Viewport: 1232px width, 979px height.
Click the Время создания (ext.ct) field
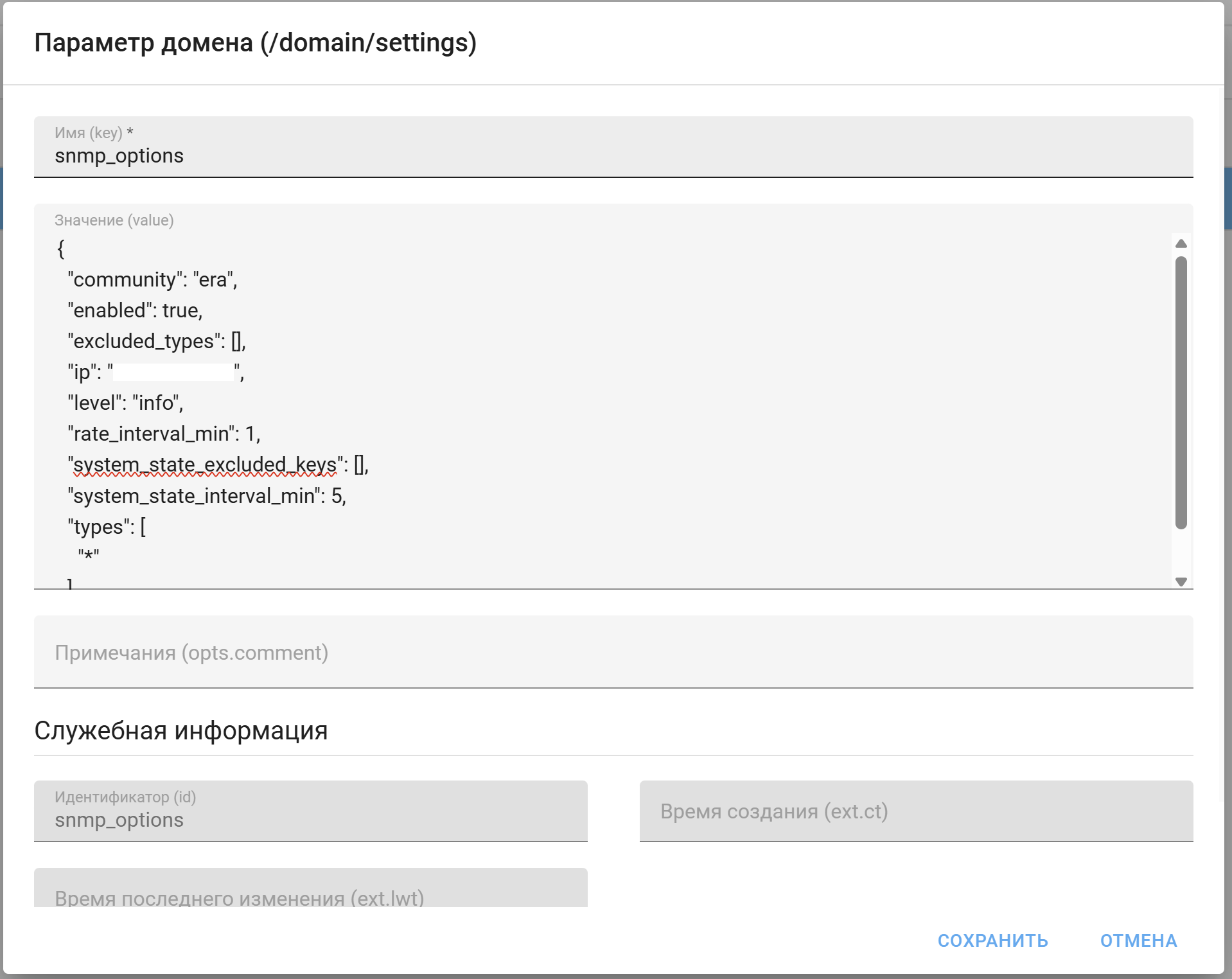pyautogui.click(x=915, y=811)
